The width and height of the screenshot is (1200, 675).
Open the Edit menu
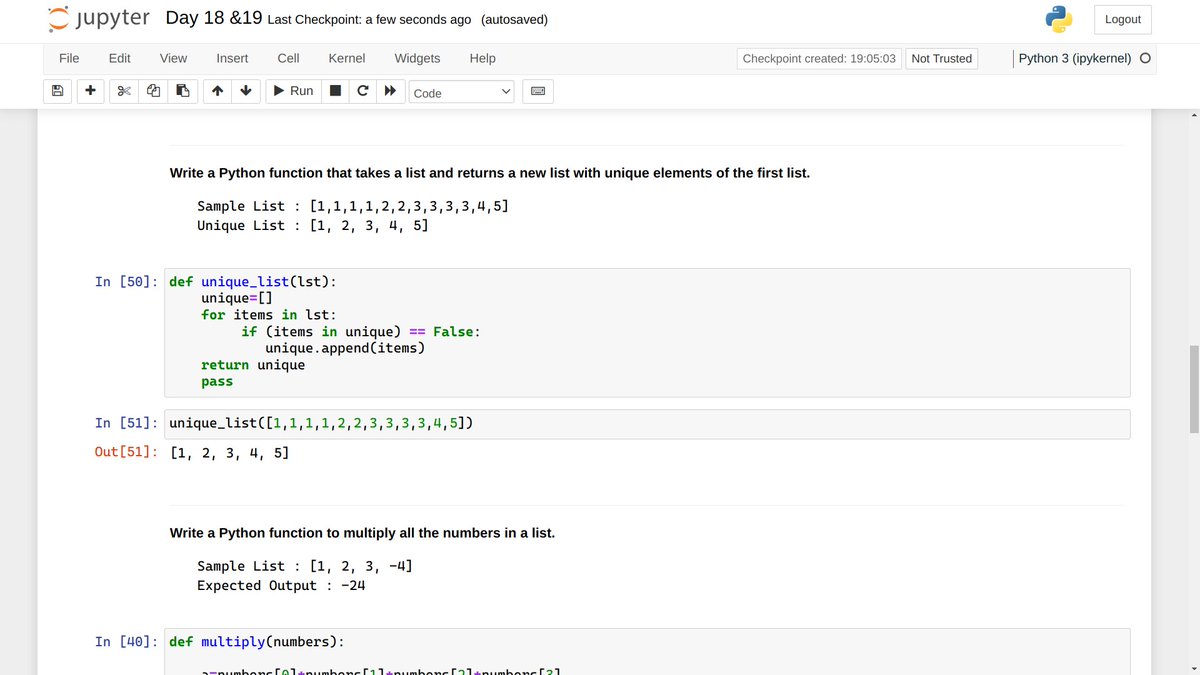coord(120,58)
